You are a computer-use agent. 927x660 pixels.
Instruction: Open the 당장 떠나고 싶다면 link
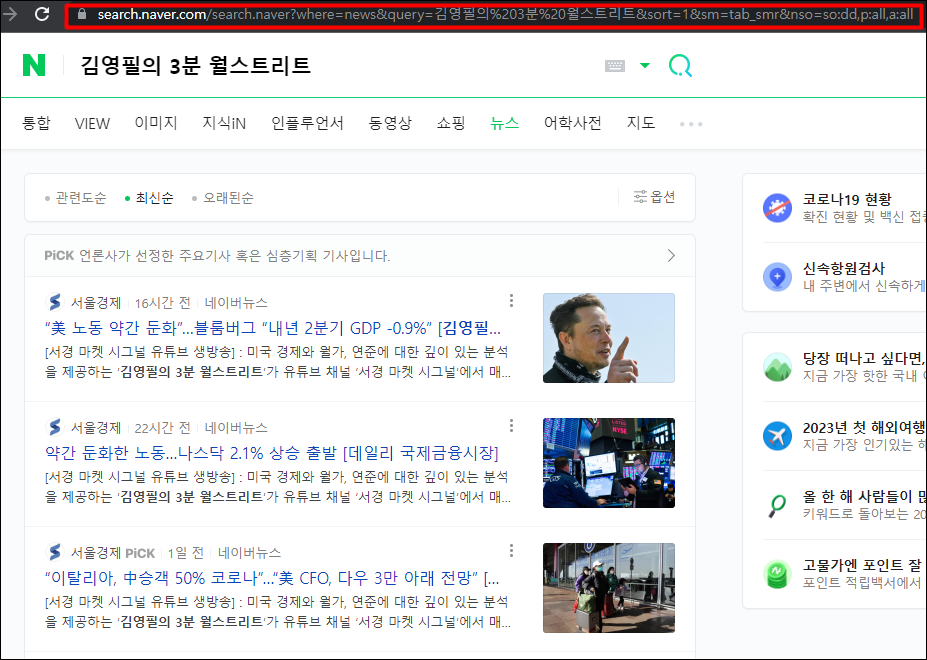coord(864,358)
